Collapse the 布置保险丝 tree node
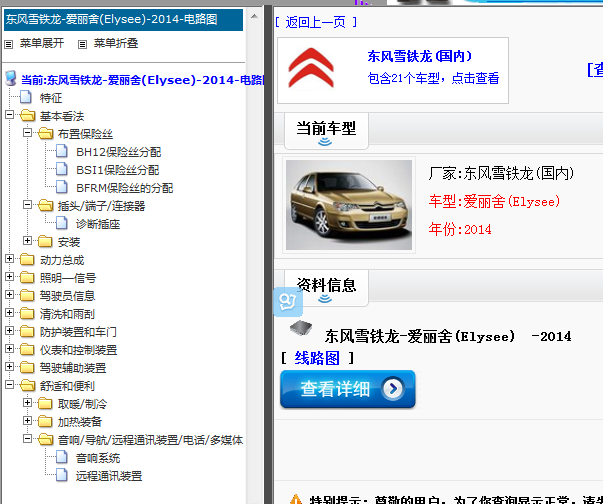 (27, 133)
